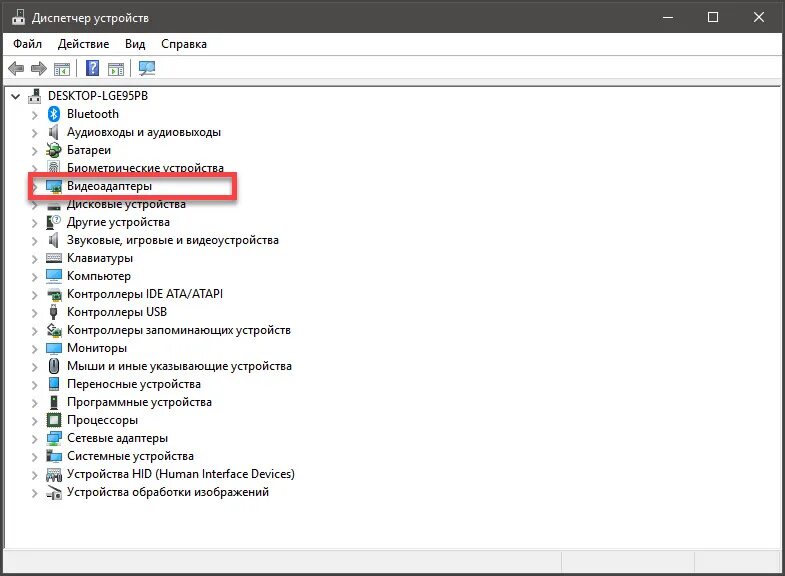The image size is (785, 576).
Task: Click the monitor icon beside Компьютер
Action: coord(54,276)
